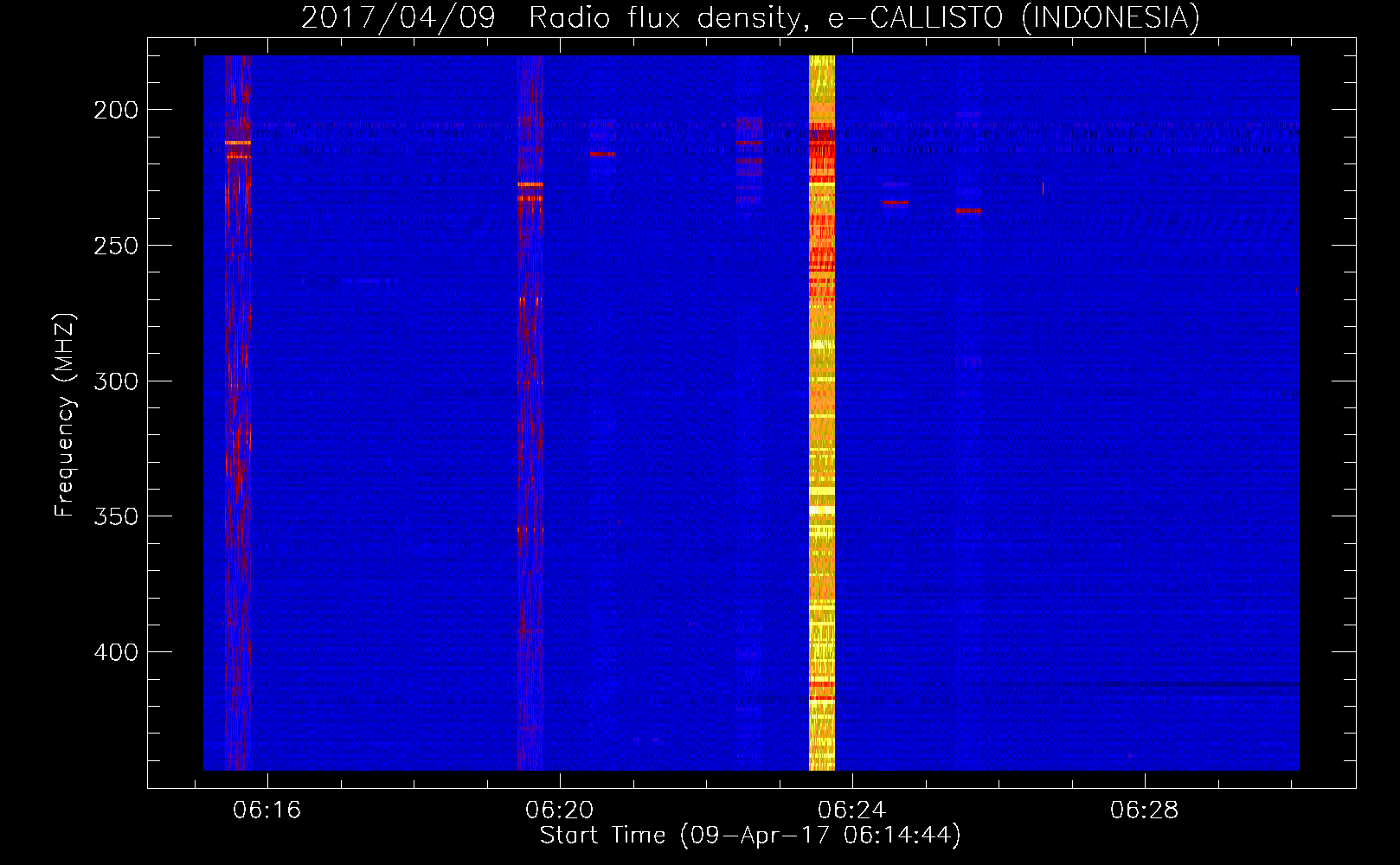The height and width of the screenshot is (865, 1400).
Task: Click the red vertical burst just before 06:20
Action: [530, 413]
